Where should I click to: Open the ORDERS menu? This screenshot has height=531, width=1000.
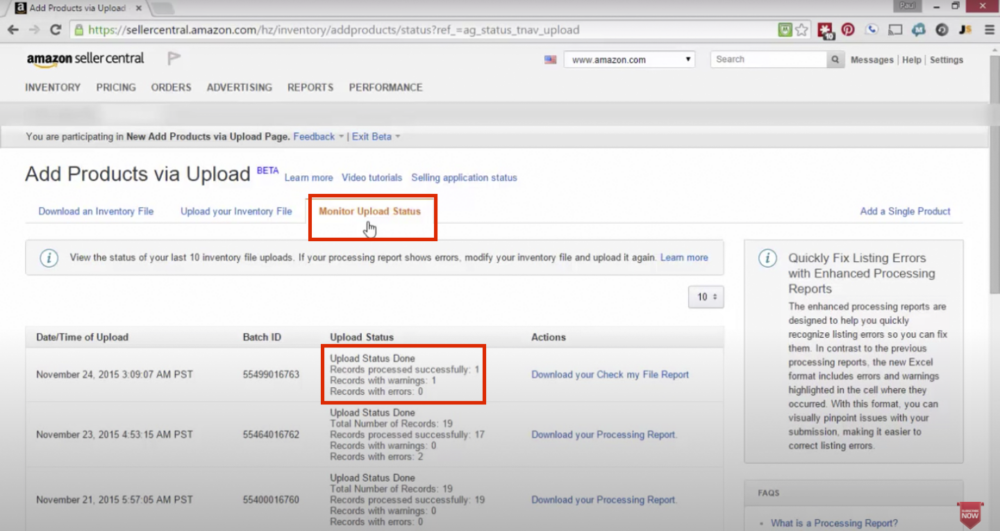point(171,87)
